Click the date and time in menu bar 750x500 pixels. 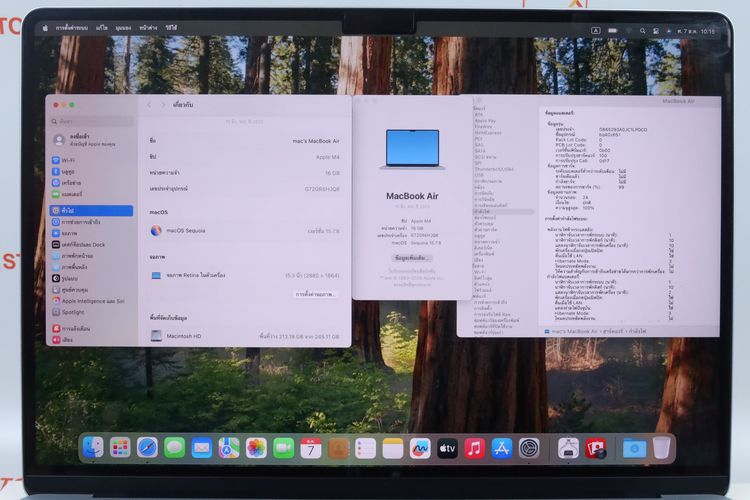pos(696,32)
